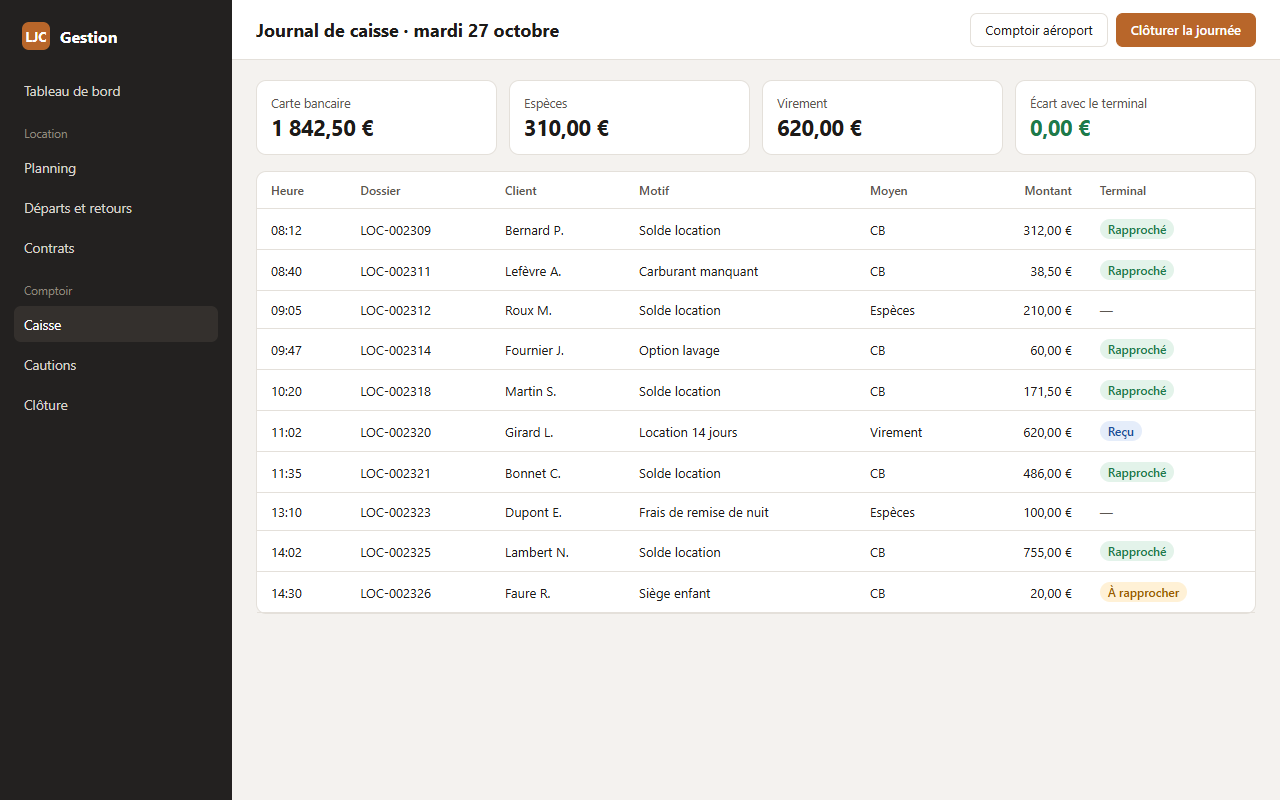Select dossier LOC-002312
The height and width of the screenshot is (800, 1280).
(x=396, y=310)
